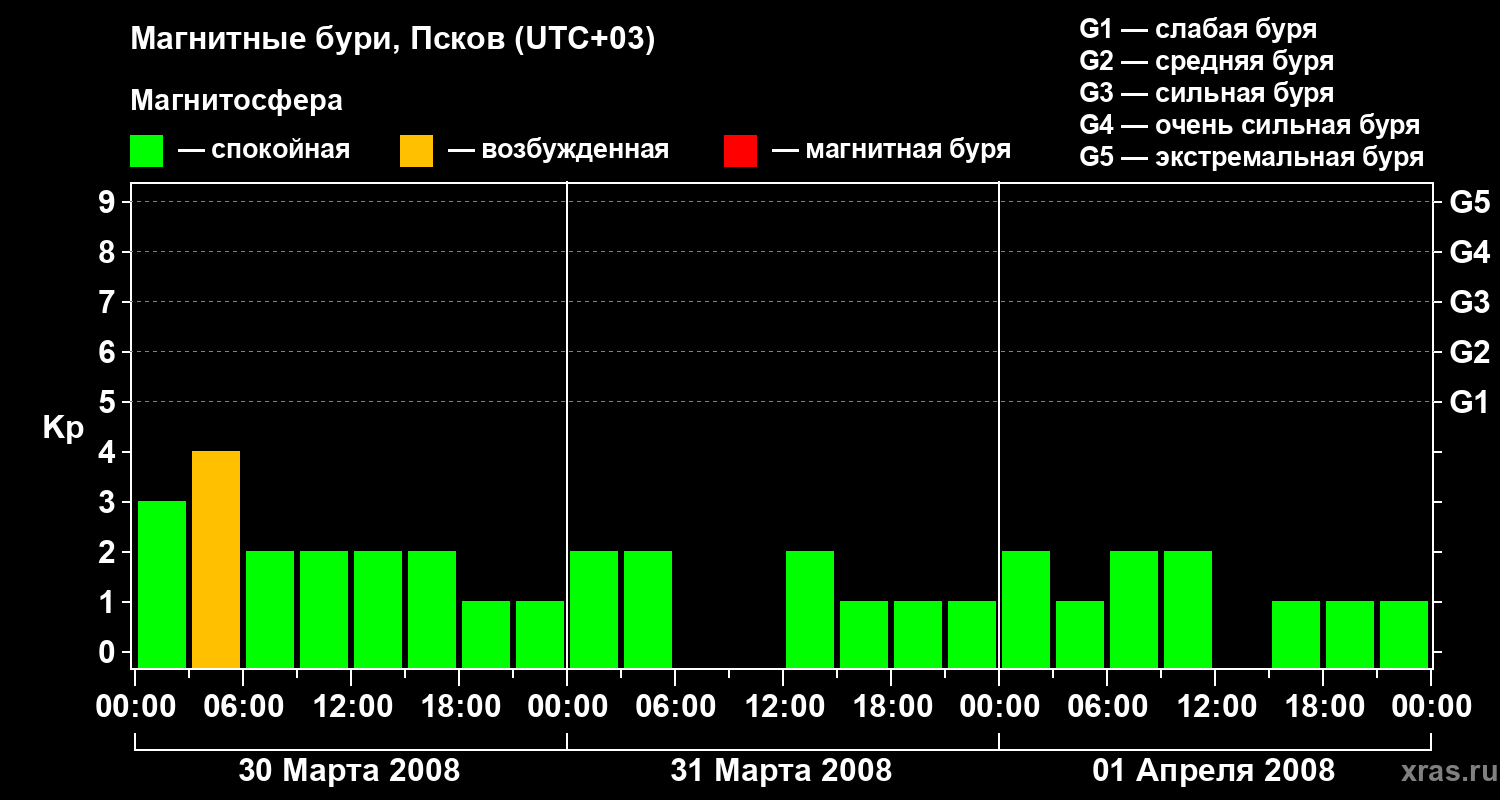Click the '30 Марта 2008' date label
Viewport: 1500px width, 800px height.
[349, 771]
